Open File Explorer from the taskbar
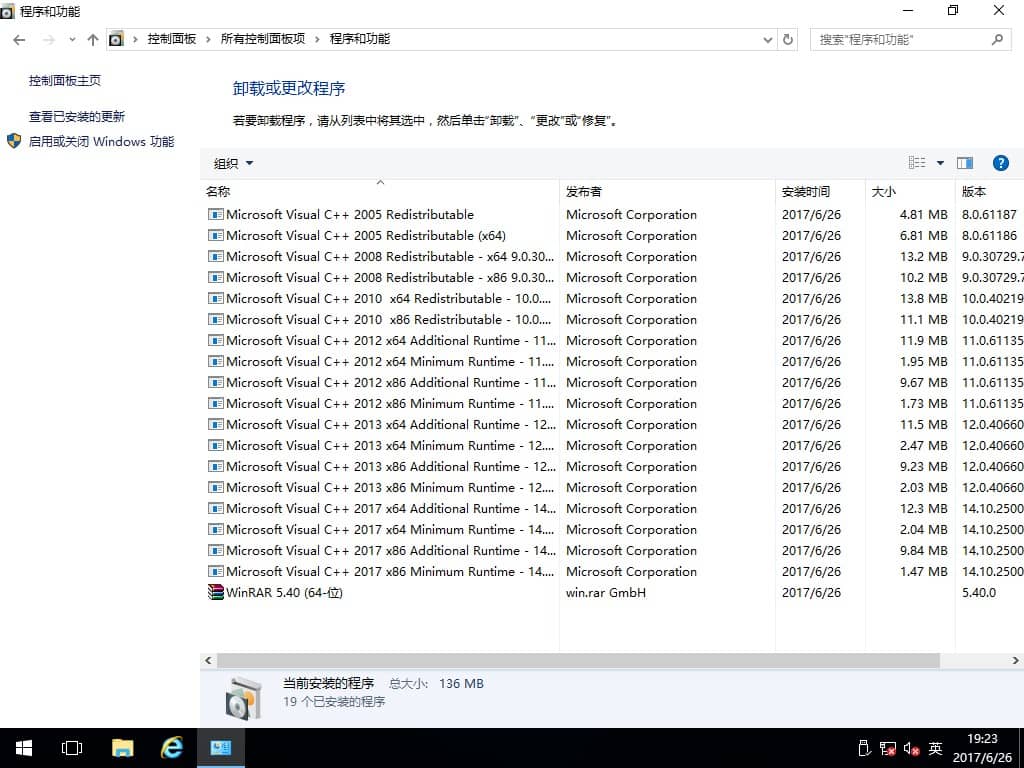This screenshot has height=768, width=1024. (x=122, y=748)
